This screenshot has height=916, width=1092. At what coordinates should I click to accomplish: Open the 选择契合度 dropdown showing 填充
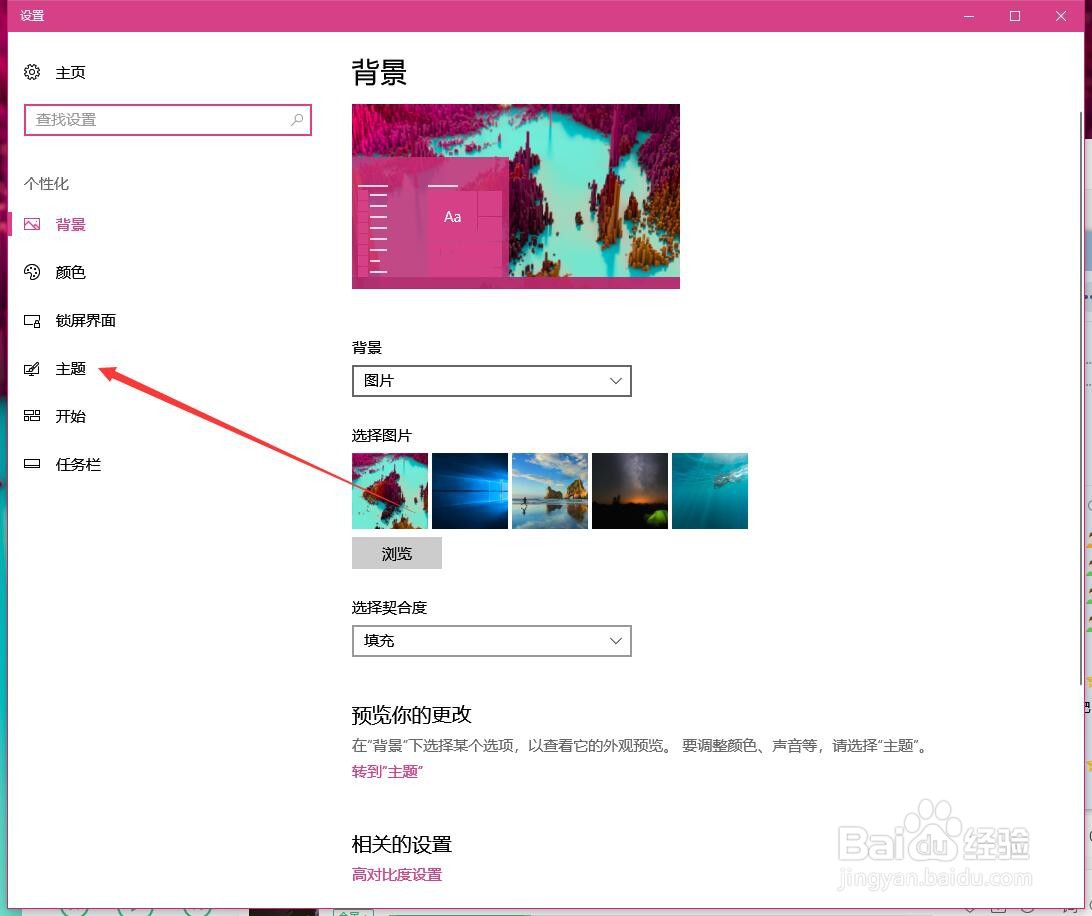click(x=492, y=641)
